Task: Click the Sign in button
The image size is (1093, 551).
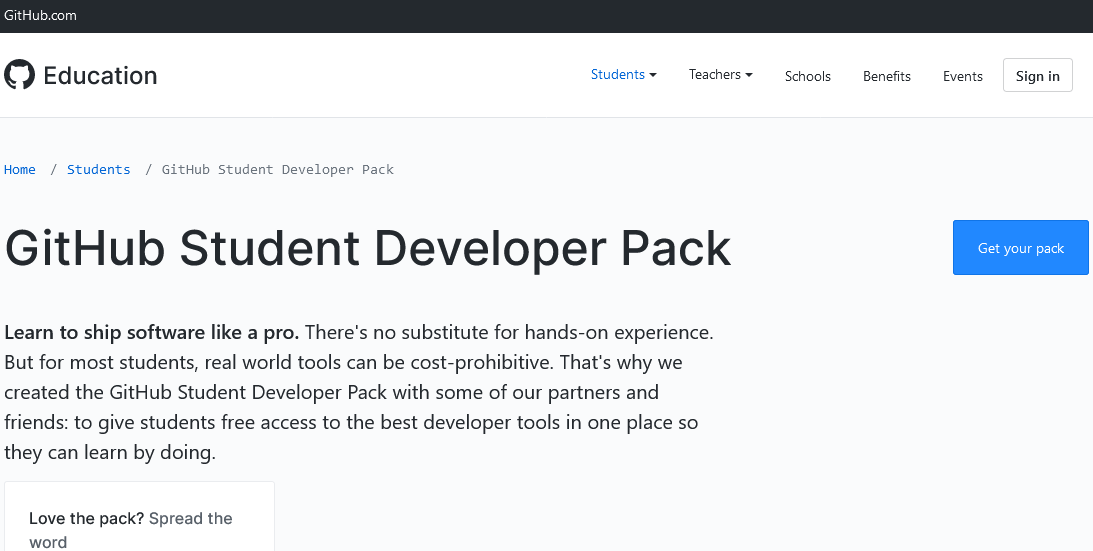Action: pyautogui.click(x=1037, y=75)
